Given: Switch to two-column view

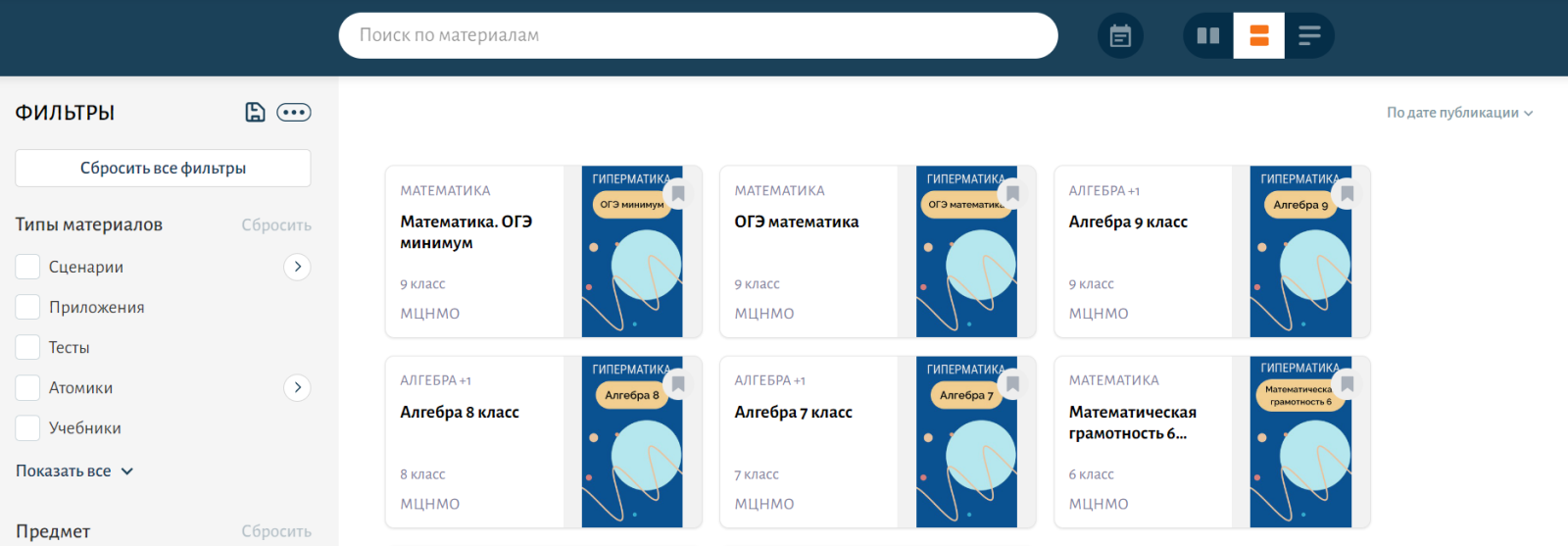Looking at the screenshot, I should [1208, 36].
